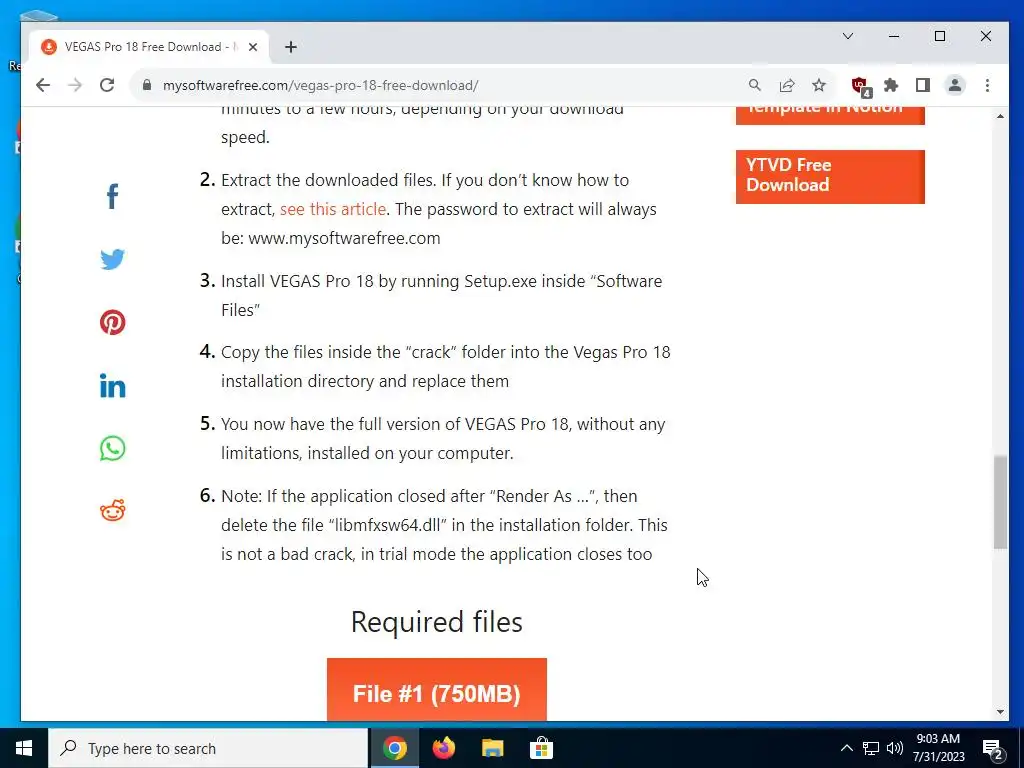1024x768 pixels.
Task: Click the share this page icon
Action: tap(787, 85)
